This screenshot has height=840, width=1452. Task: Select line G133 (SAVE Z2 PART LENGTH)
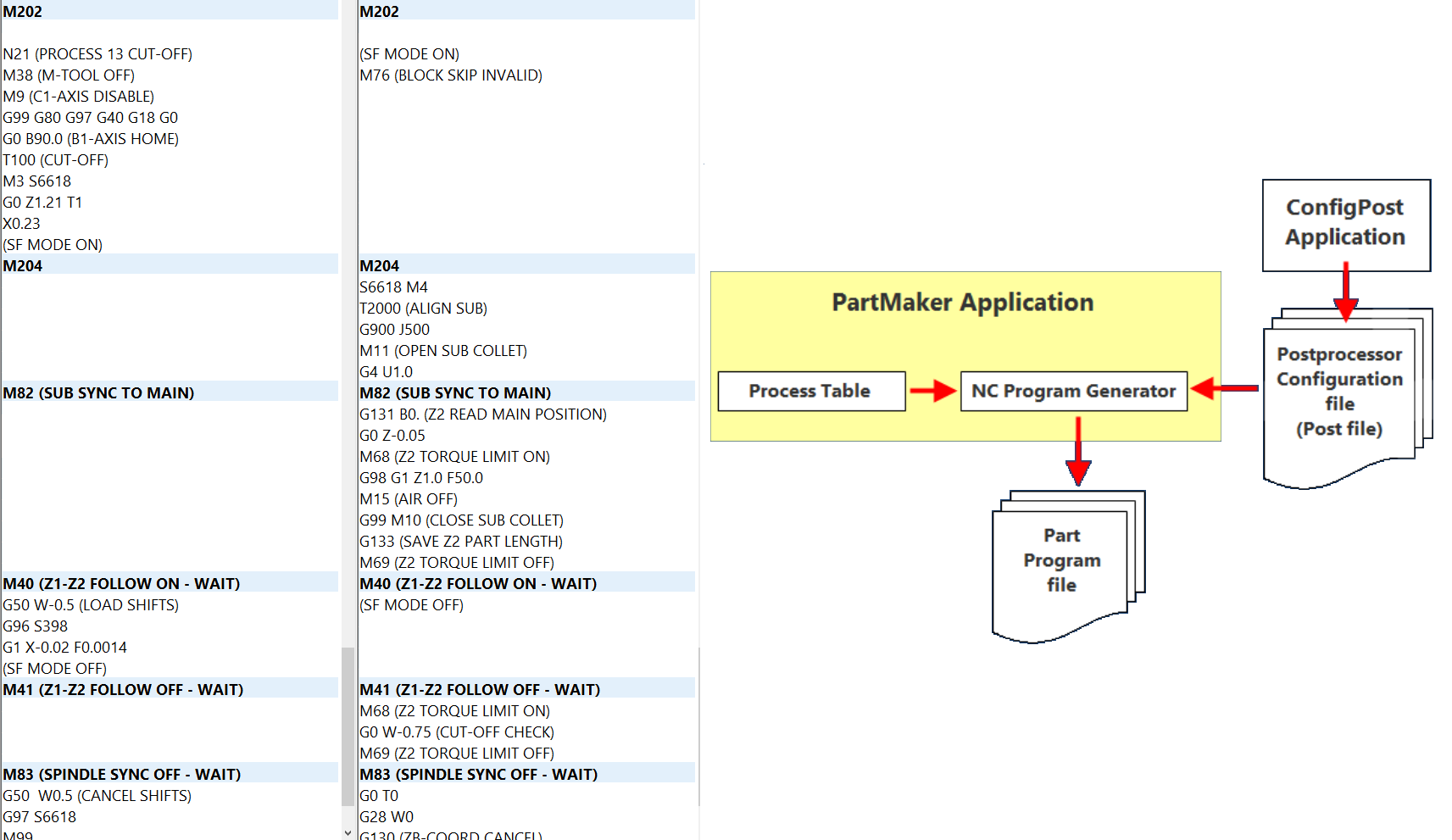(461, 542)
